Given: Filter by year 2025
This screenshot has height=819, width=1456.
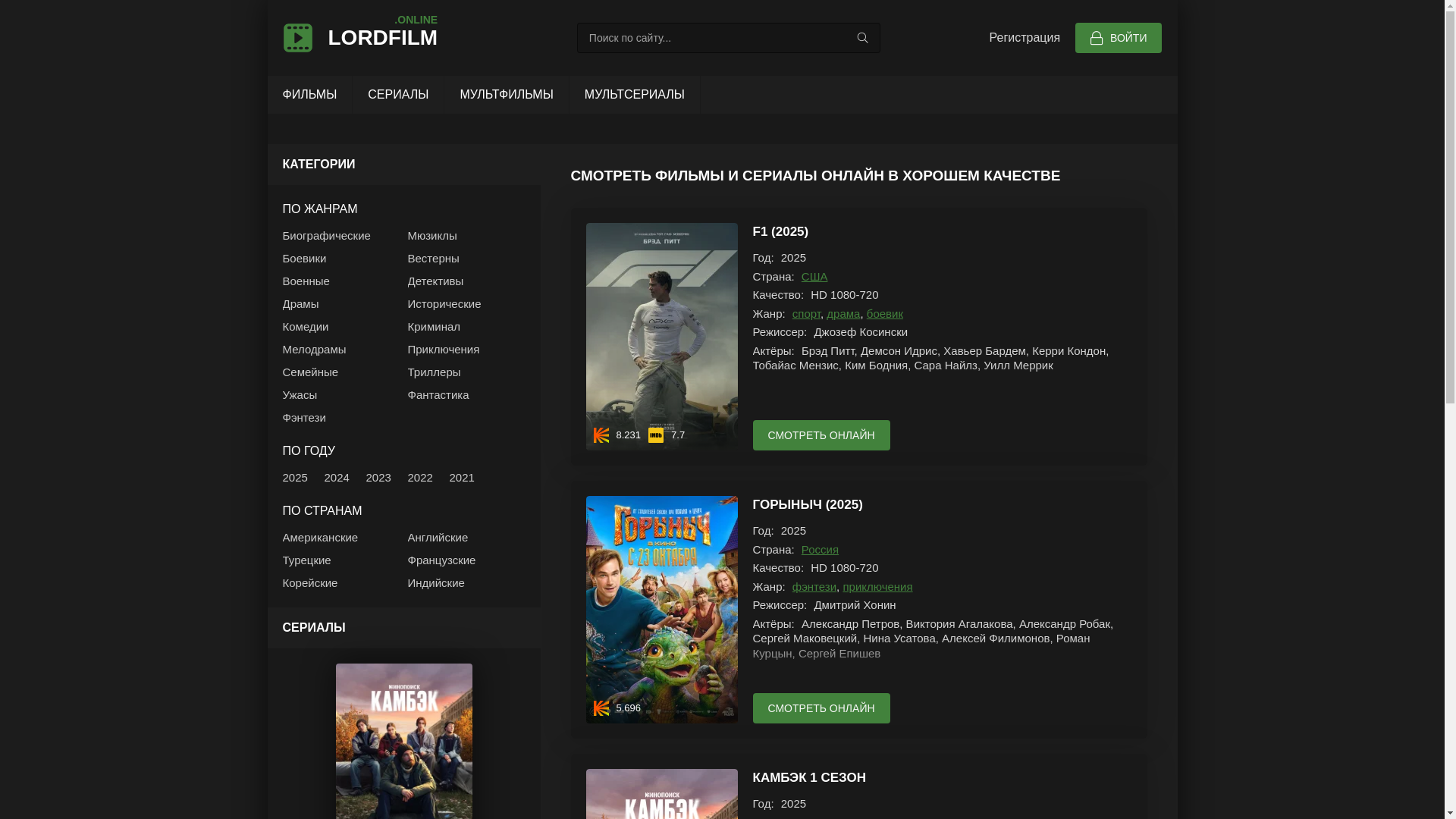Looking at the screenshot, I should tap(295, 478).
